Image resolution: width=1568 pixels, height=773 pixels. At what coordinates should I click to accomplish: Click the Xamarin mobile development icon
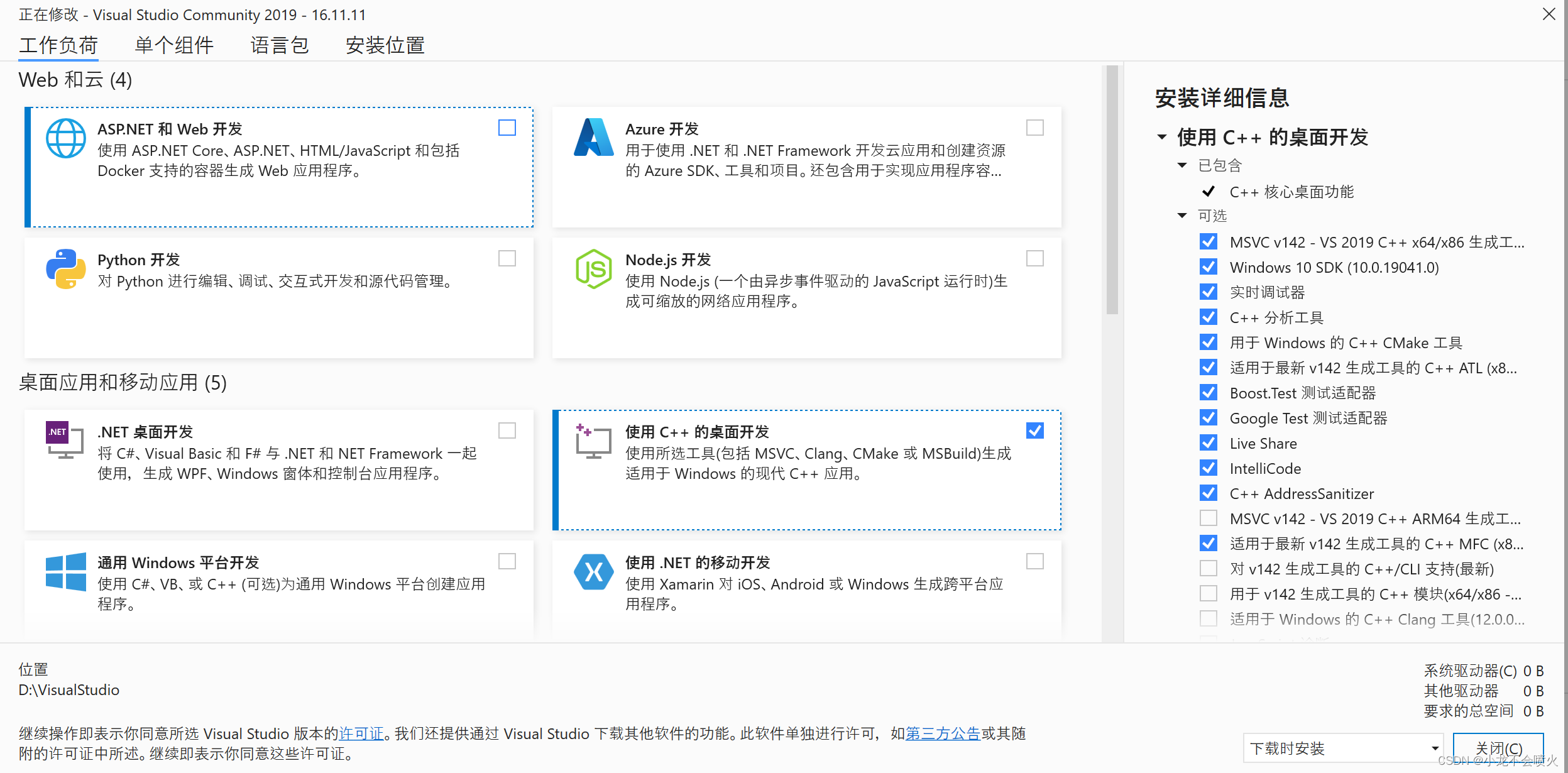pyautogui.click(x=593, y=571)
